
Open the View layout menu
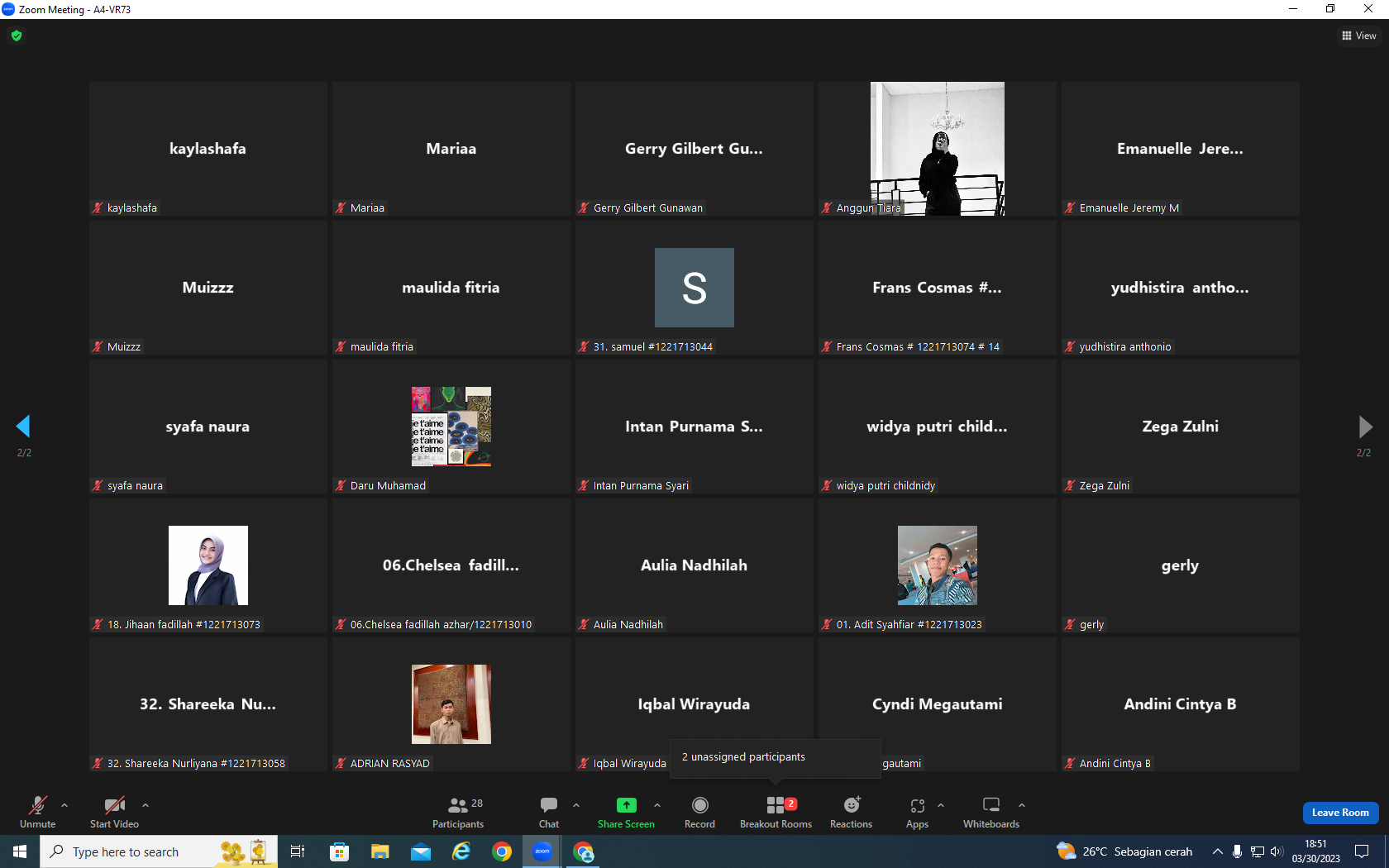[1359, 36]
